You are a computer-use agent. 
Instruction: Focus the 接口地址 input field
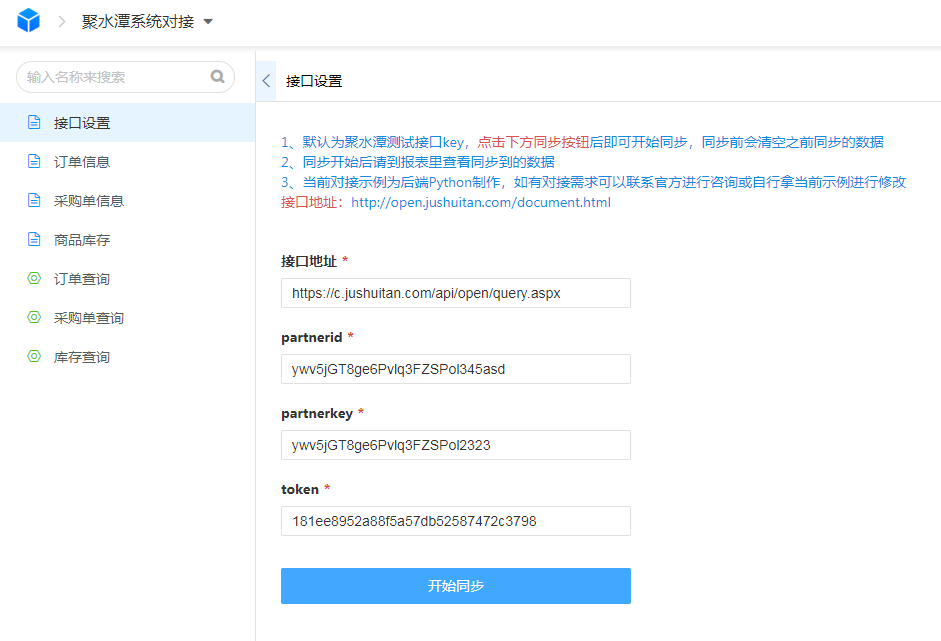tap(455, 293)
